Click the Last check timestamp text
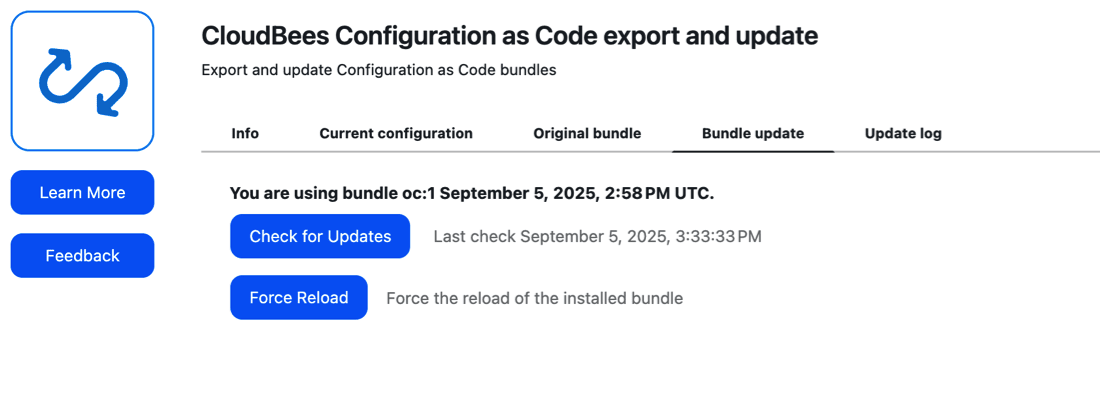 pyautogui.click(x=597, y=236)
